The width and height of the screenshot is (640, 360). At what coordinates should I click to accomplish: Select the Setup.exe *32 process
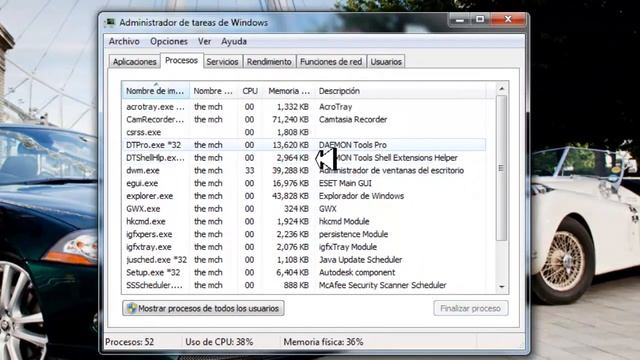tap(304, 272)
